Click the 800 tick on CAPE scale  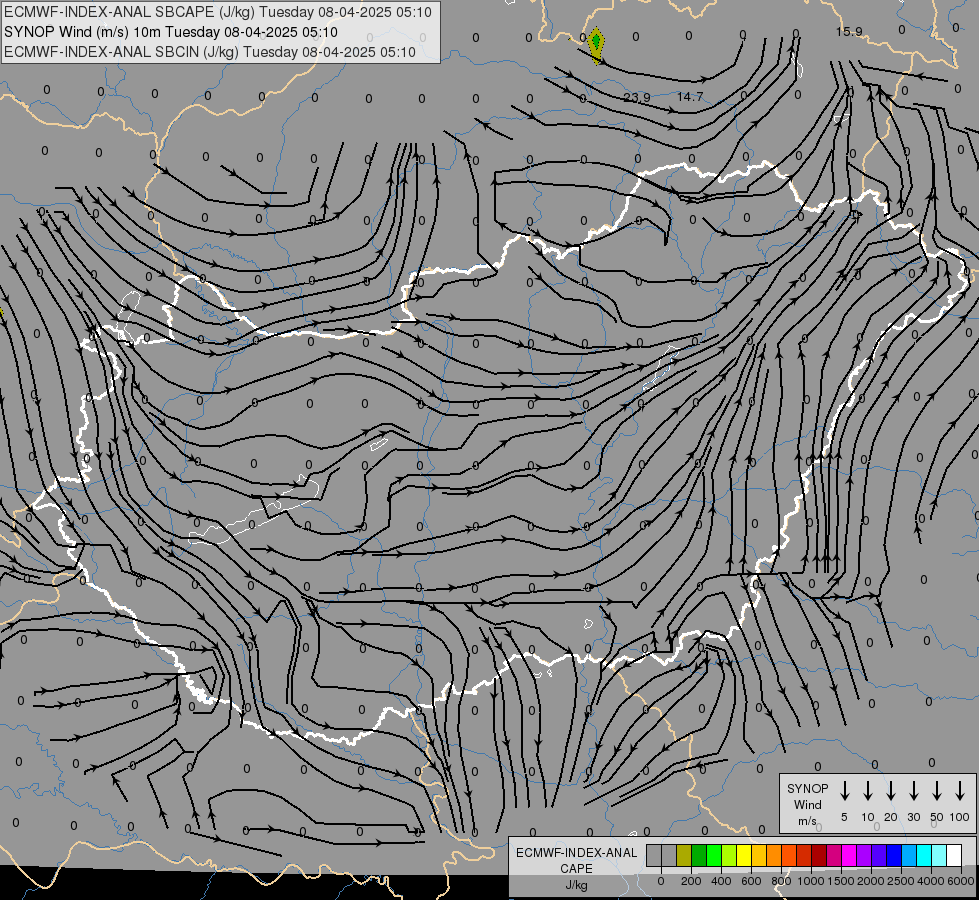pyautogui.click(x=781, y=881)
